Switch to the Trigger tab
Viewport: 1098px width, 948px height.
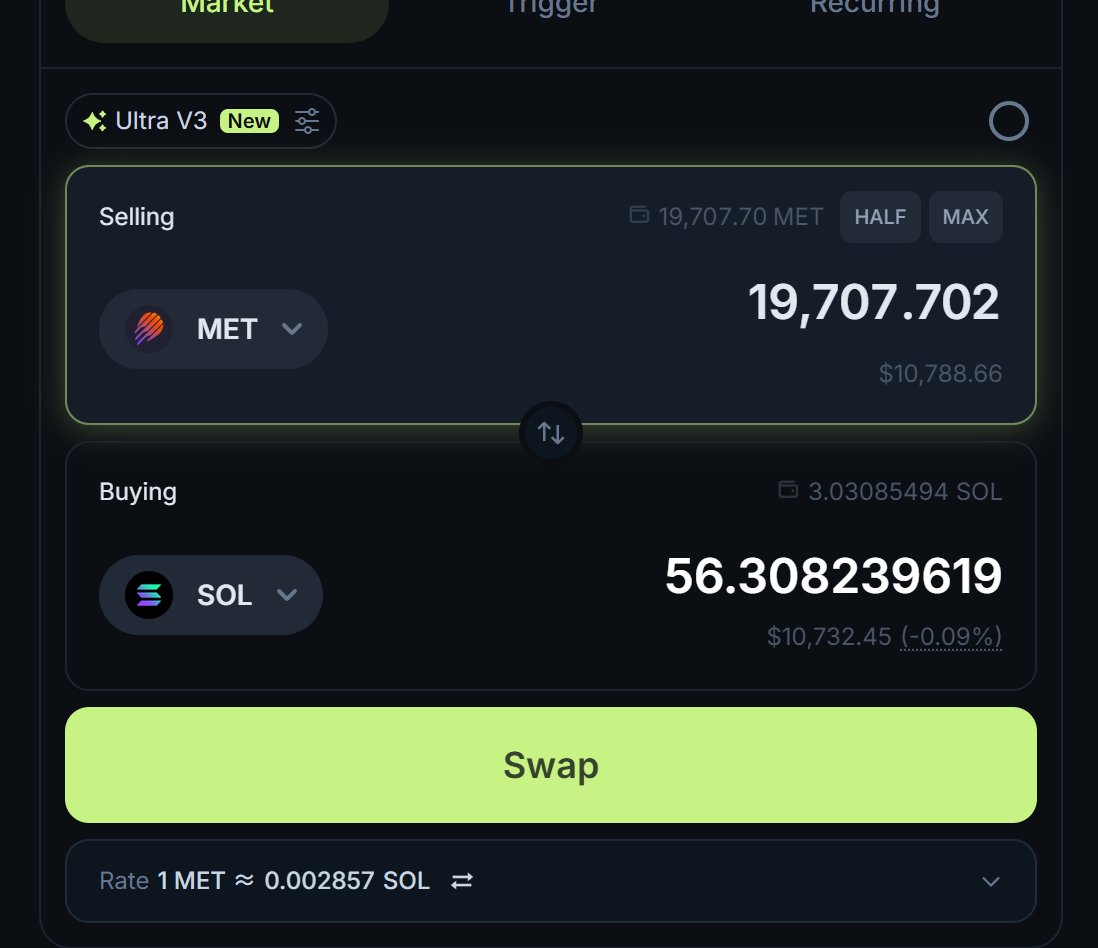click(551, 8)
